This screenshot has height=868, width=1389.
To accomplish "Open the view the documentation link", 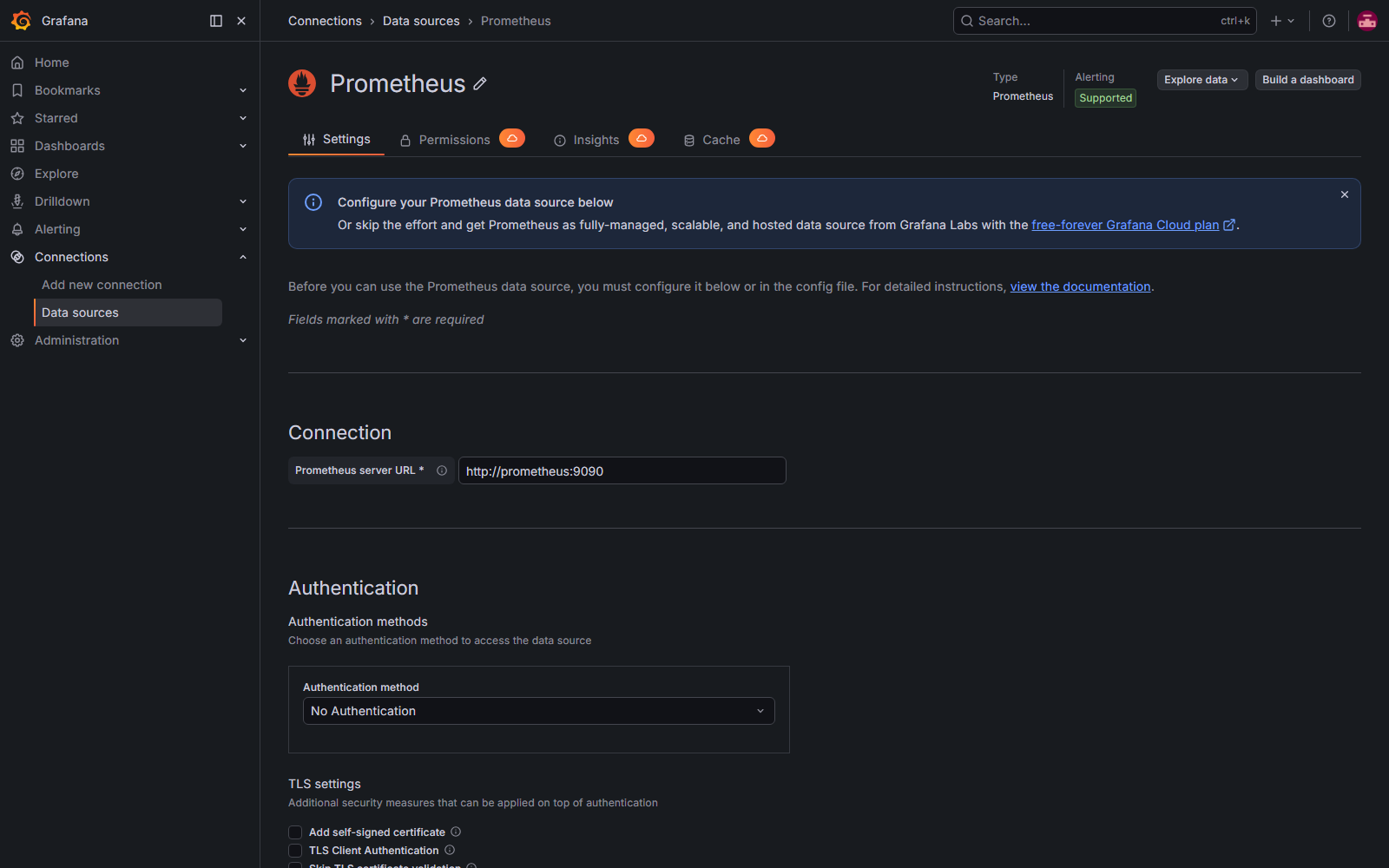I will [x=1080, y=286].
